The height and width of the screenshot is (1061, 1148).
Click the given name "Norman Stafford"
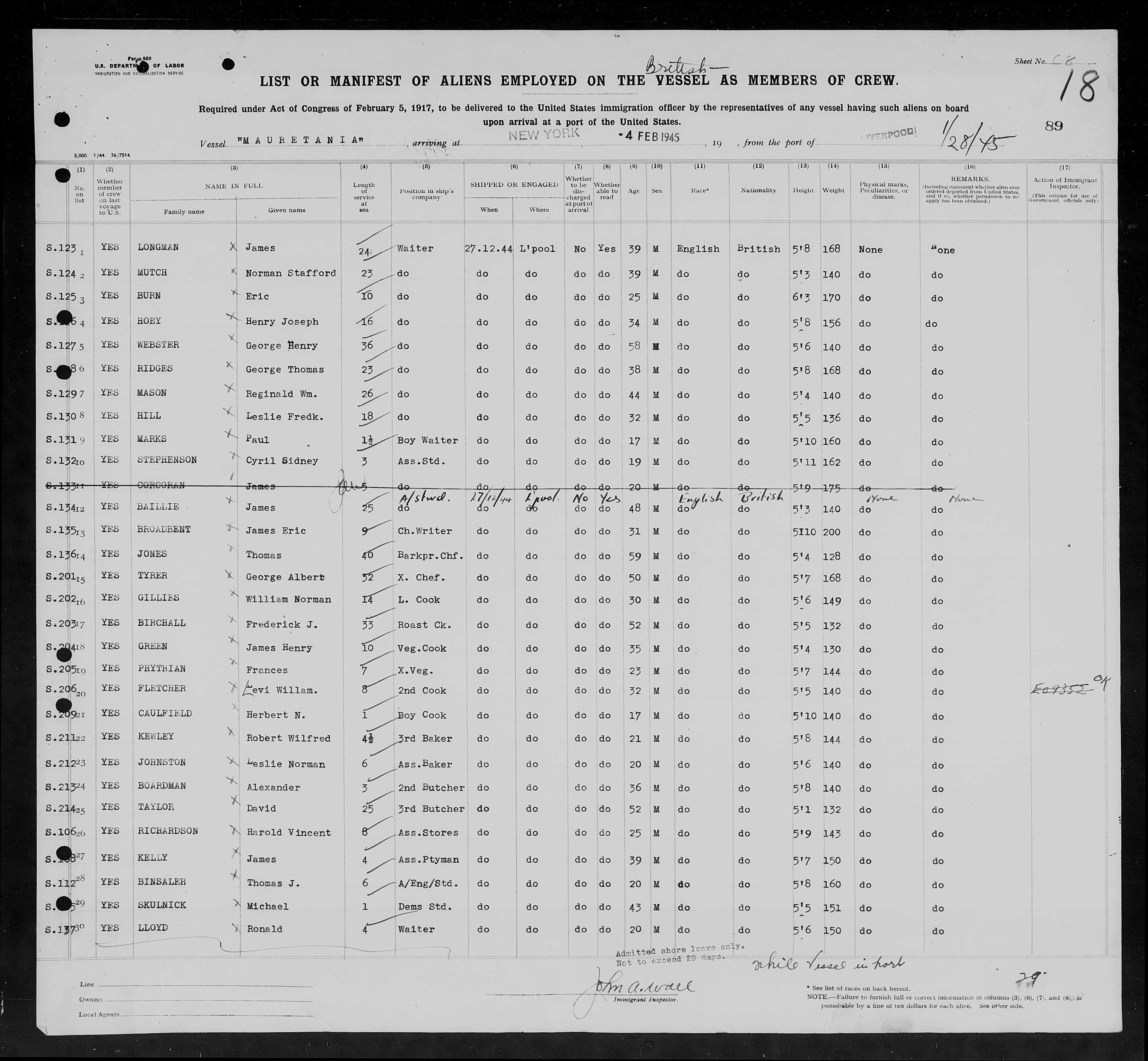291,273
